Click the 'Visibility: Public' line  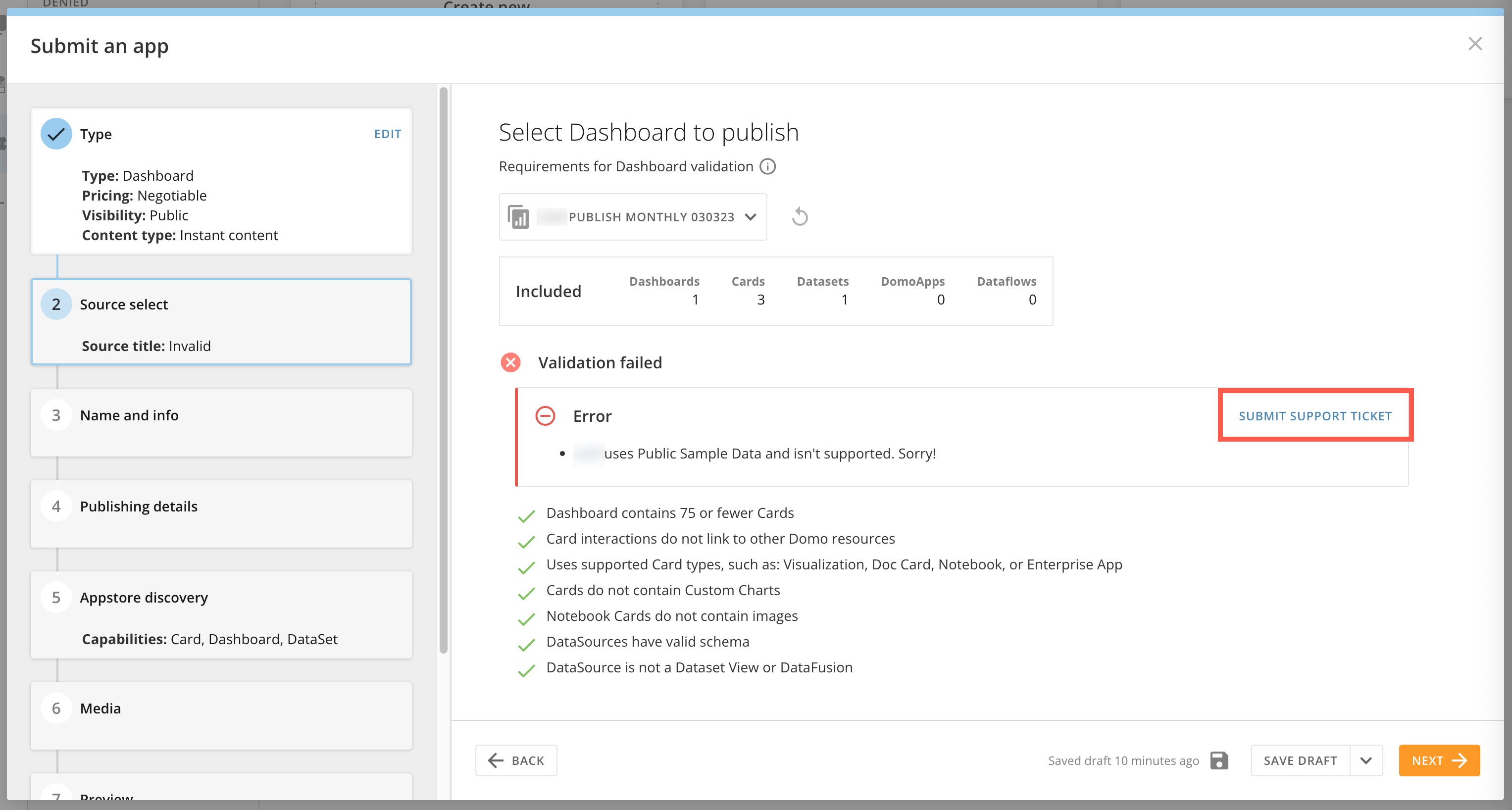pyautogui.click(x=135, y=215)
